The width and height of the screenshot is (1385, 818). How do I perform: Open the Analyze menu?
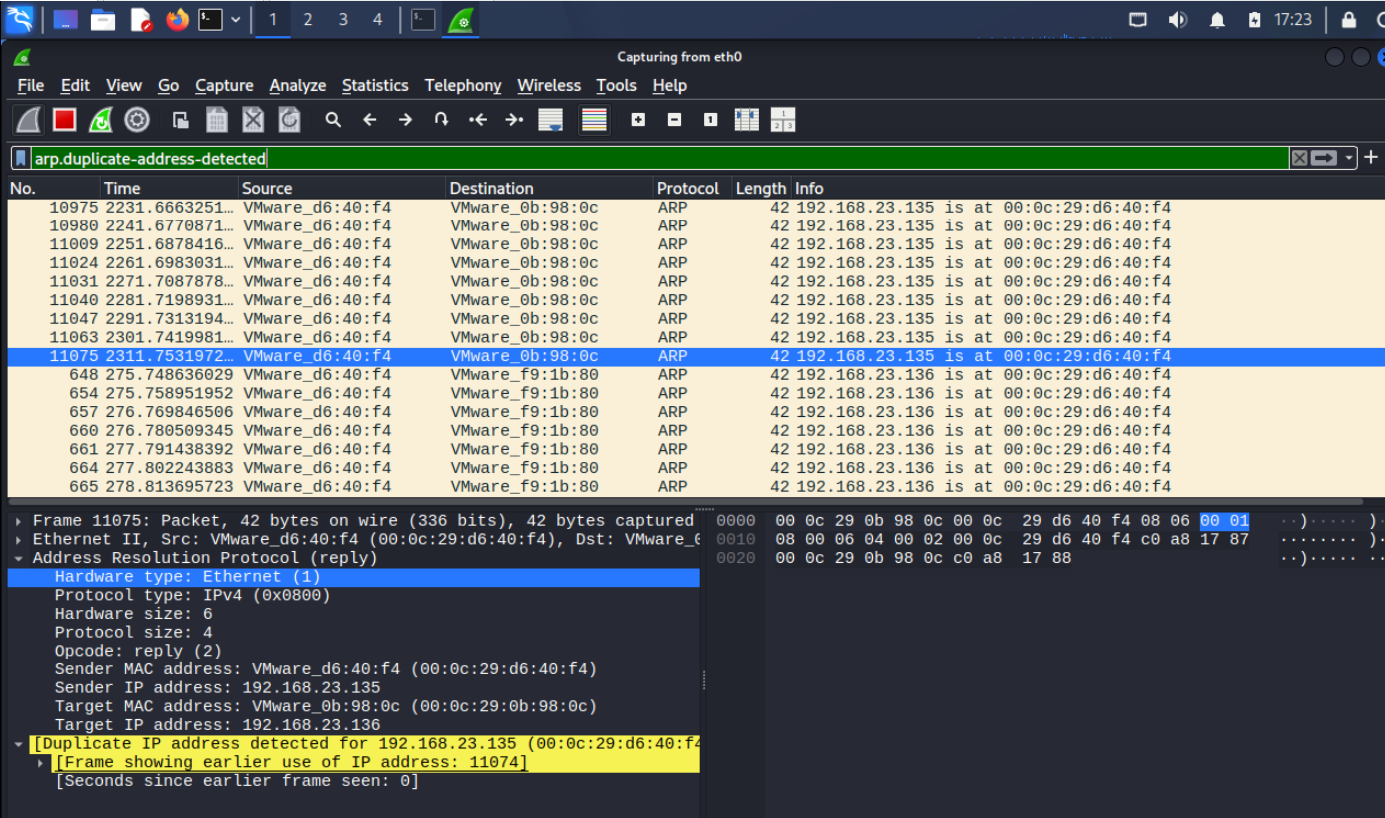click(298, 86)
